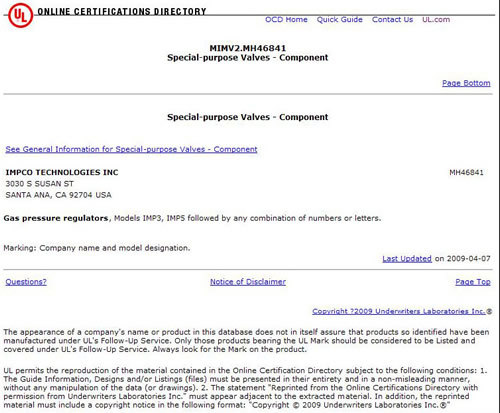This screenshot has width=500, height=413.
Task: Open the Quick Guide link
Action: point(340,20)
